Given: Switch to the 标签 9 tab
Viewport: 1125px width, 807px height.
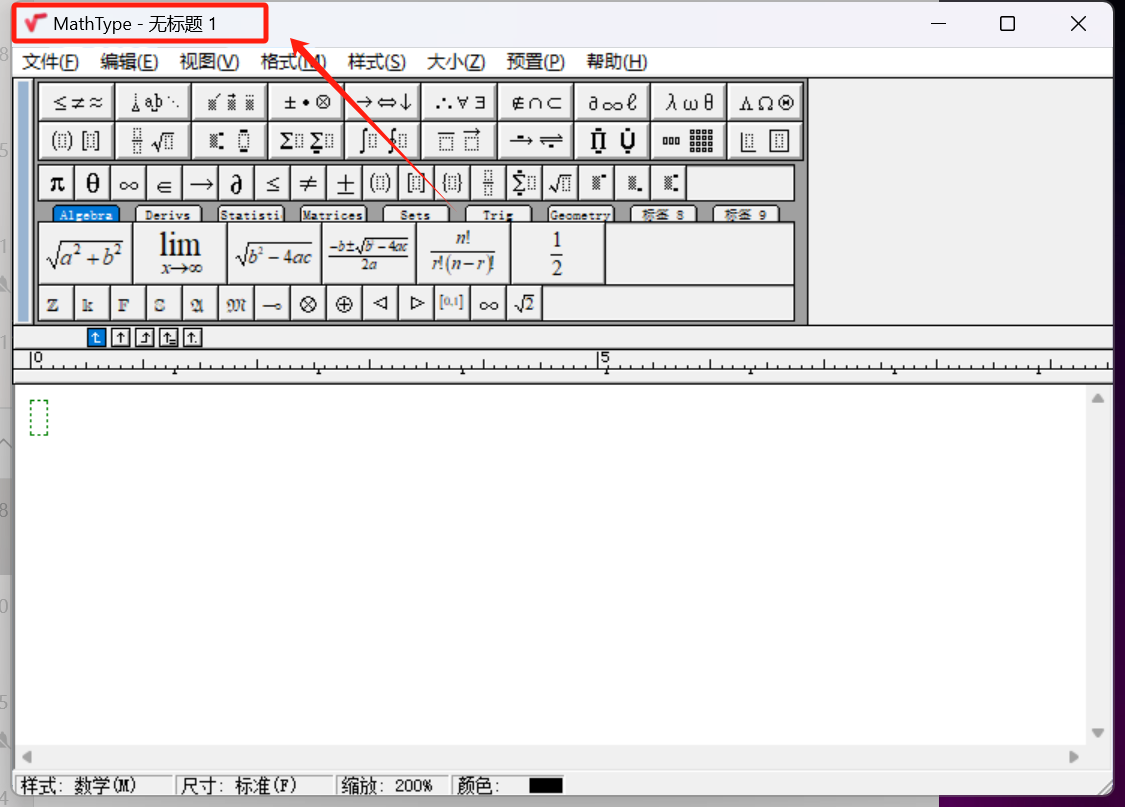Looking at the screenshot, I should click(x=745, y=214).
